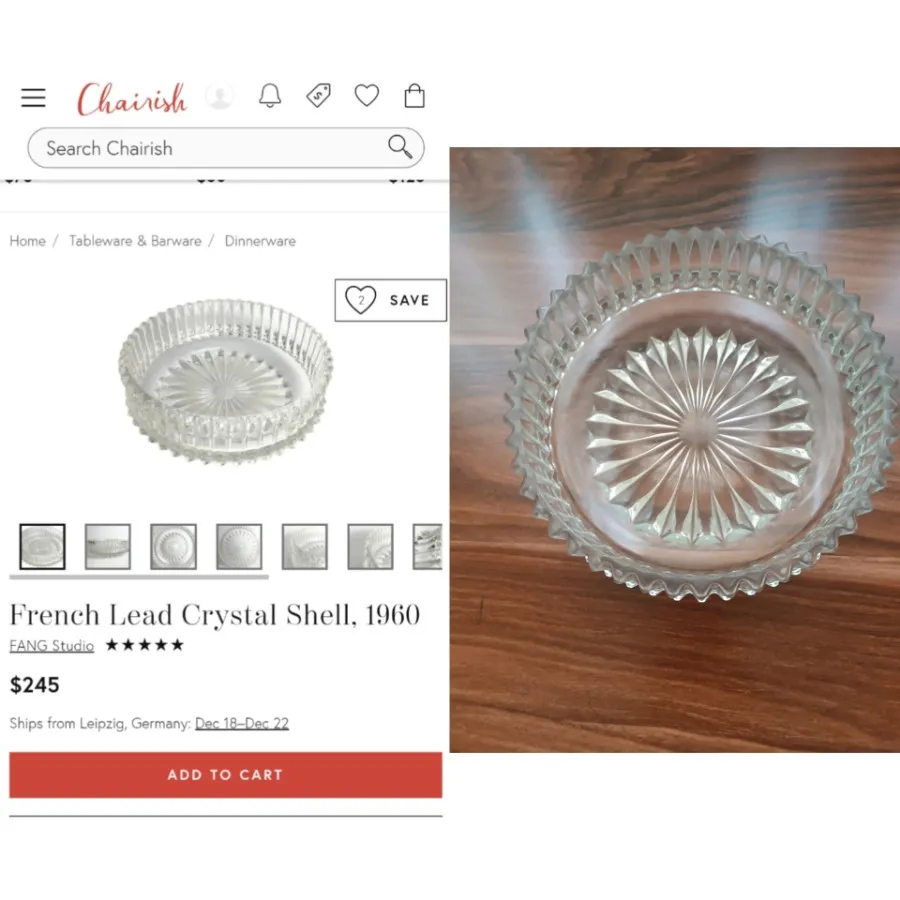Viewport: 900px width, 900px height.
Task: Click the Chairish logo
Action: tap(132, 99)
